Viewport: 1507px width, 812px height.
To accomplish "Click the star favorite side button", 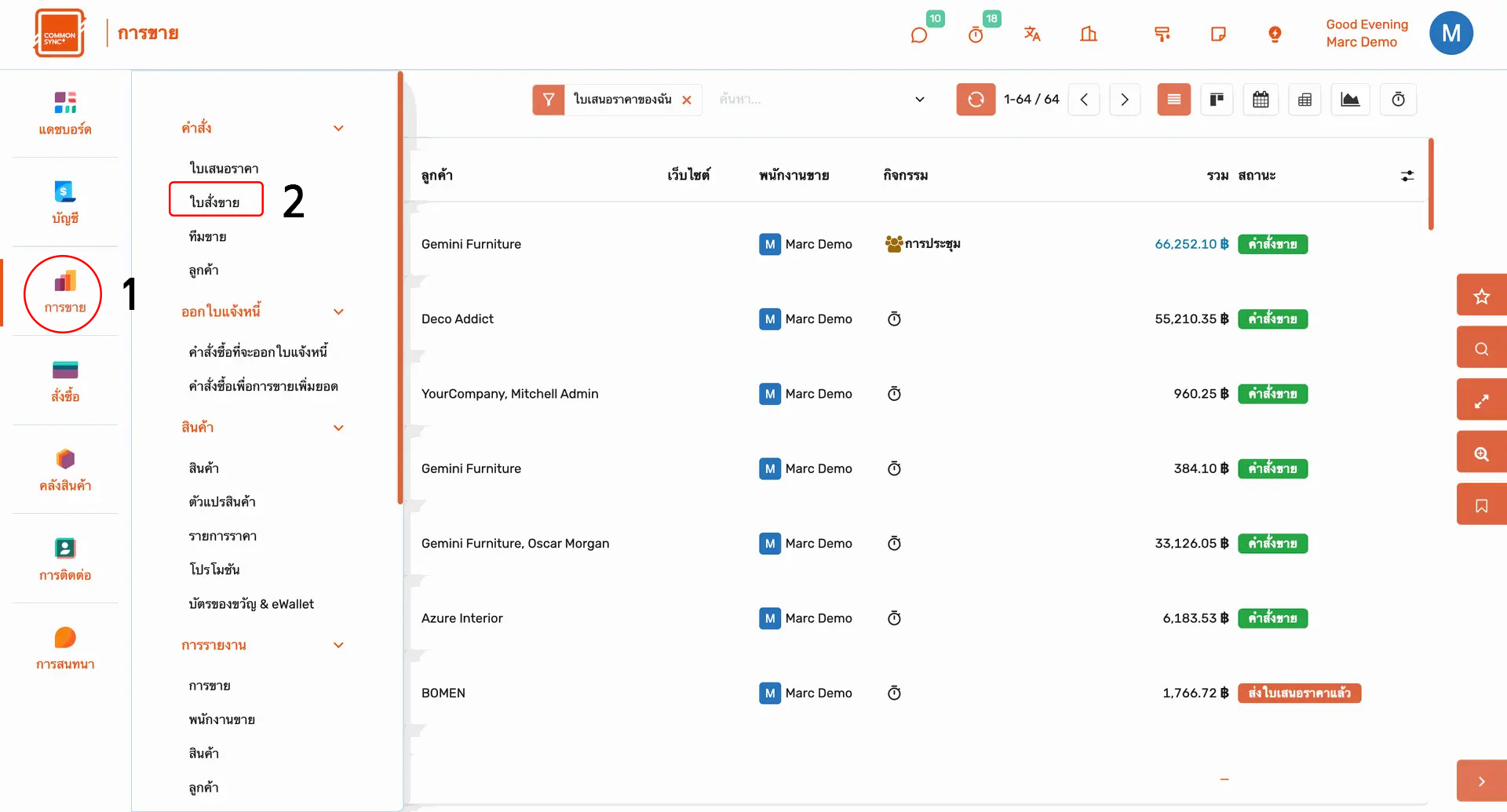I will [x=1481, y=297].
